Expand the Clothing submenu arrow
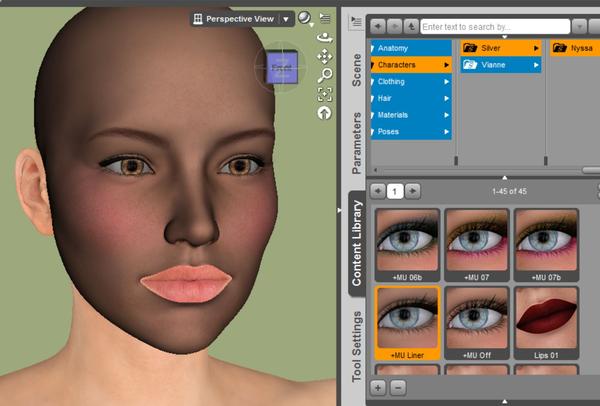The width and height of the screenshot is (600, 406). 446,82
